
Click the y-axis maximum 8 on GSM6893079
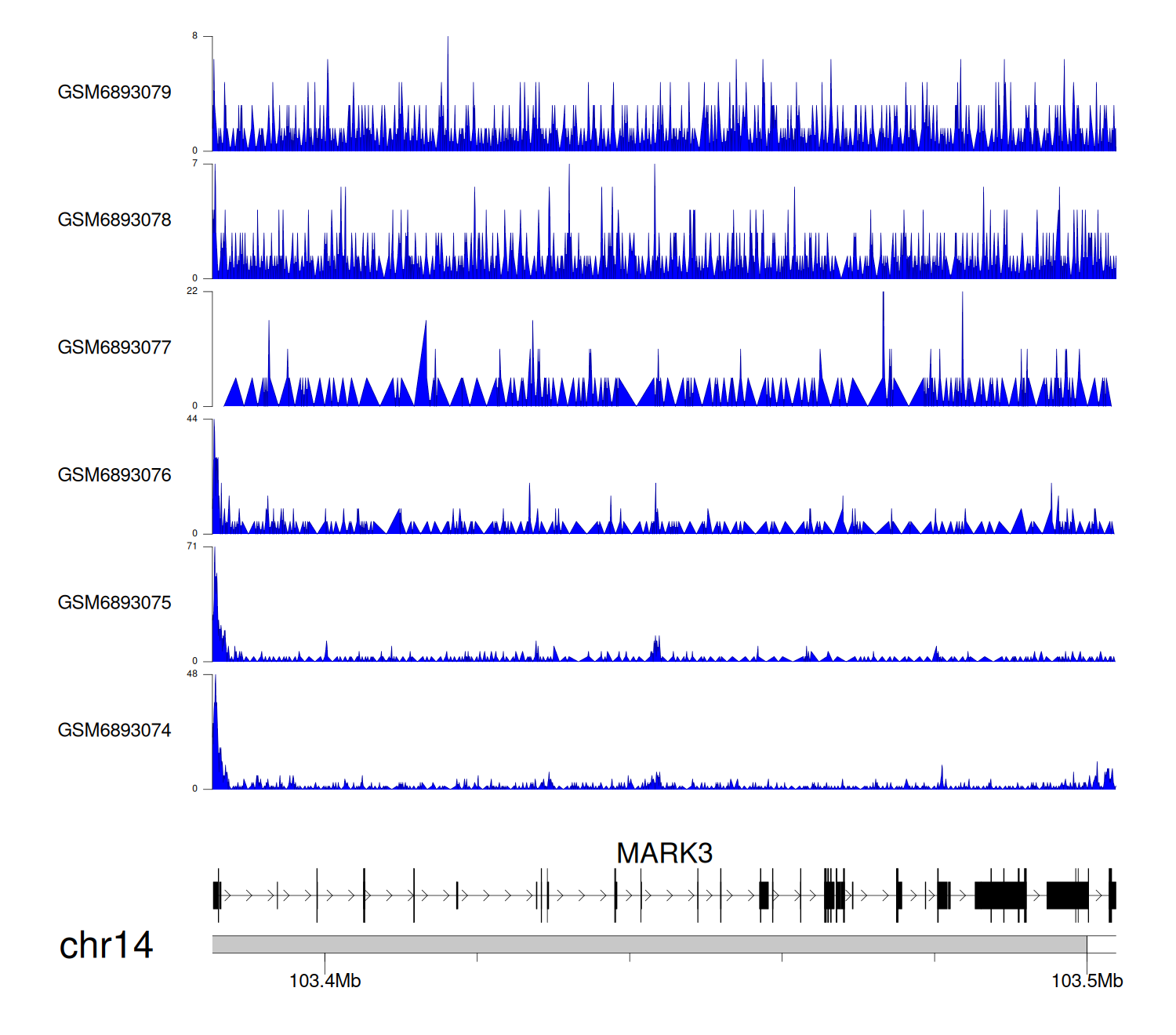point(194,36)
